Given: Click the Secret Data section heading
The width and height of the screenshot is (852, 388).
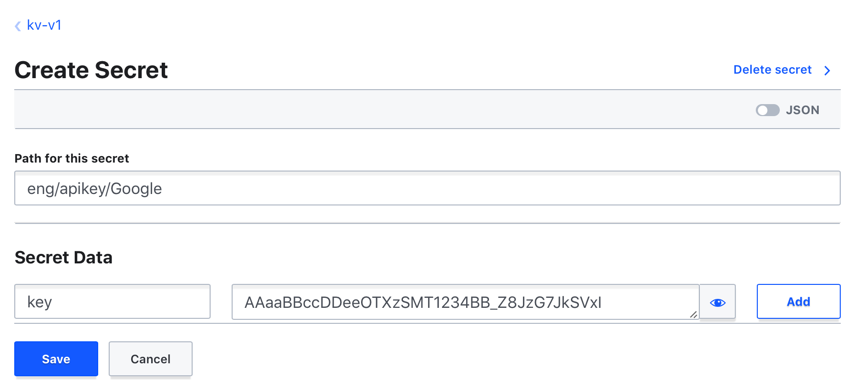Looking at the screenshot, I should [x=64, y=257].
